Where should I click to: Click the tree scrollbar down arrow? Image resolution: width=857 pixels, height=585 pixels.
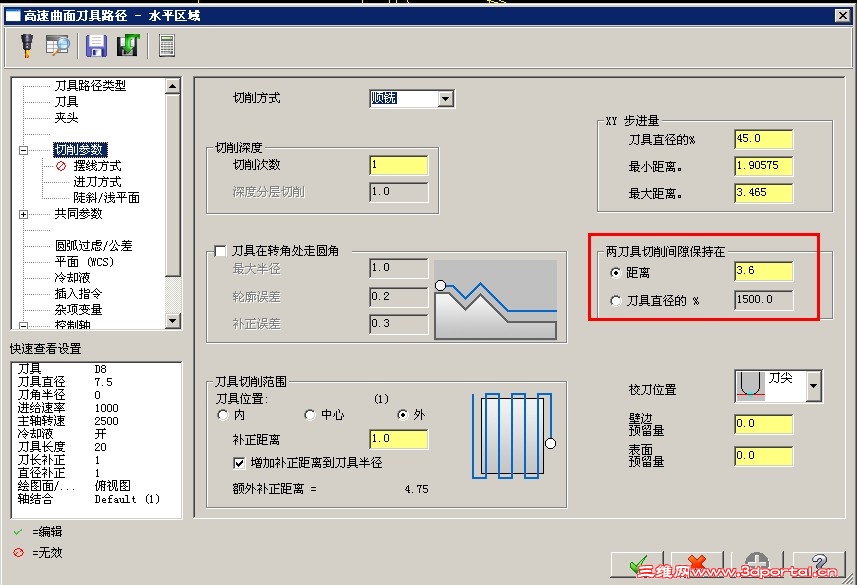tap(173, 321)
